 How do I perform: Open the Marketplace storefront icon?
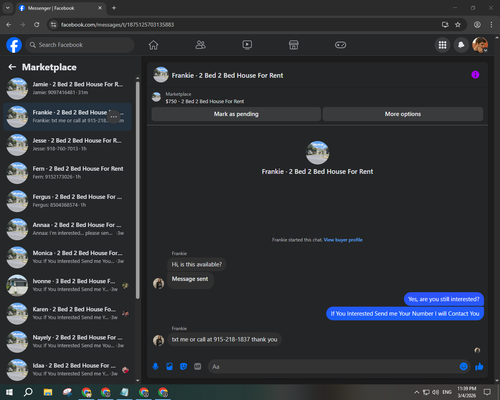[294, 45]
